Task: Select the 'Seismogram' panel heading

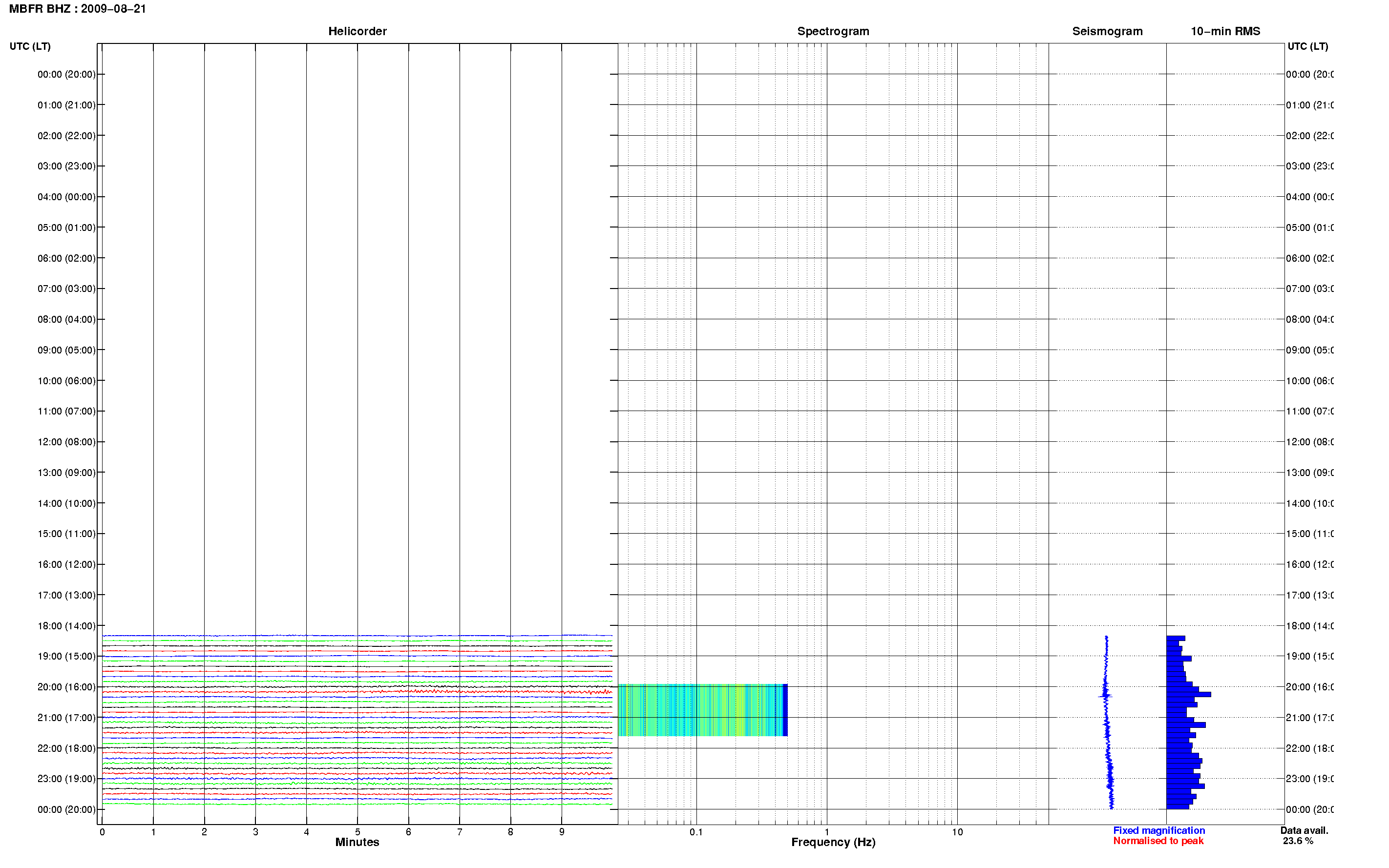Action: coord(1107,31)
